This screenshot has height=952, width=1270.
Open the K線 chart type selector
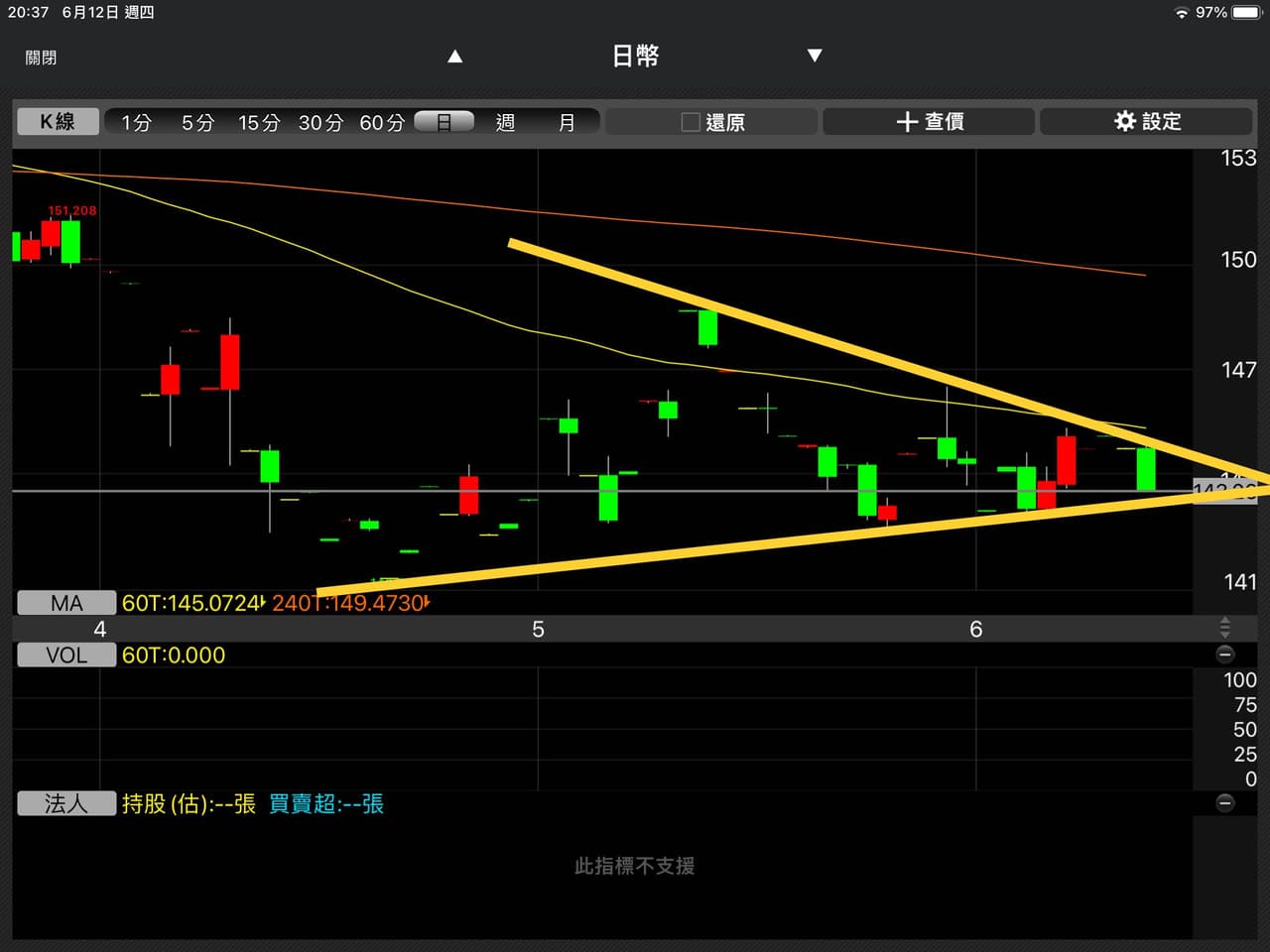58,122
